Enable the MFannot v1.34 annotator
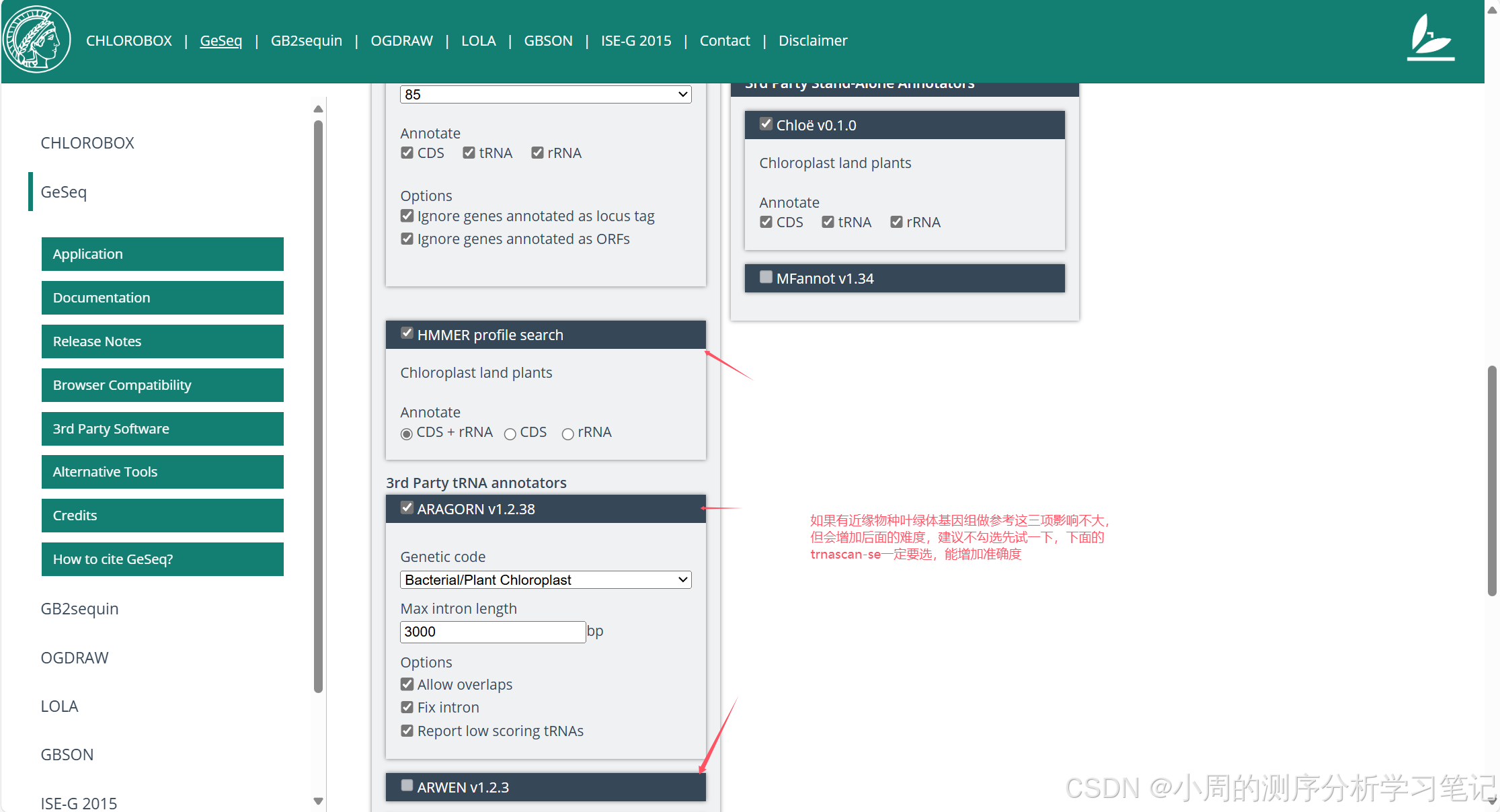Screen dimensions: 1500x812 [x=766, y=277]
